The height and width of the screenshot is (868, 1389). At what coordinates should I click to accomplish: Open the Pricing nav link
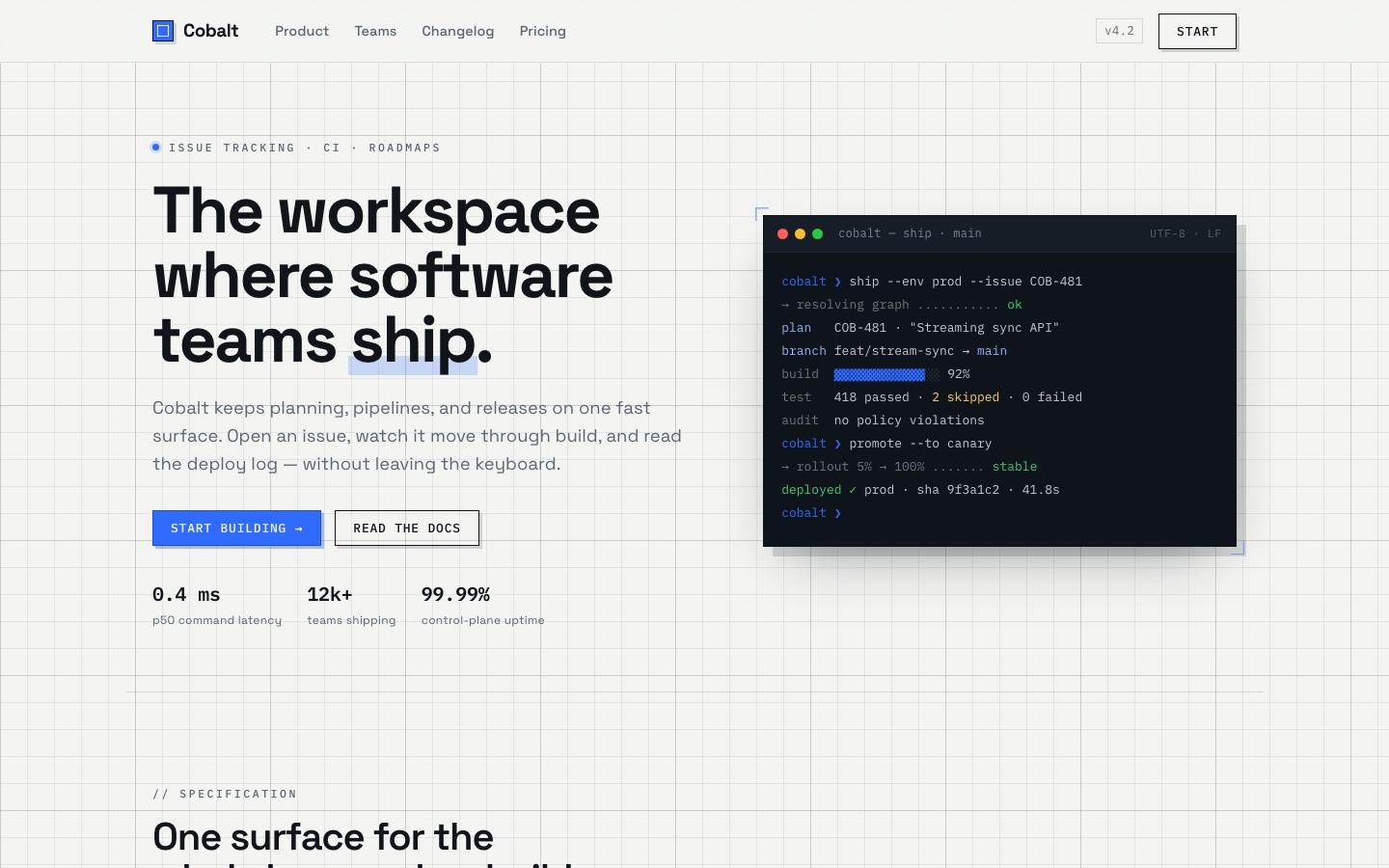(x=543, y=31)
